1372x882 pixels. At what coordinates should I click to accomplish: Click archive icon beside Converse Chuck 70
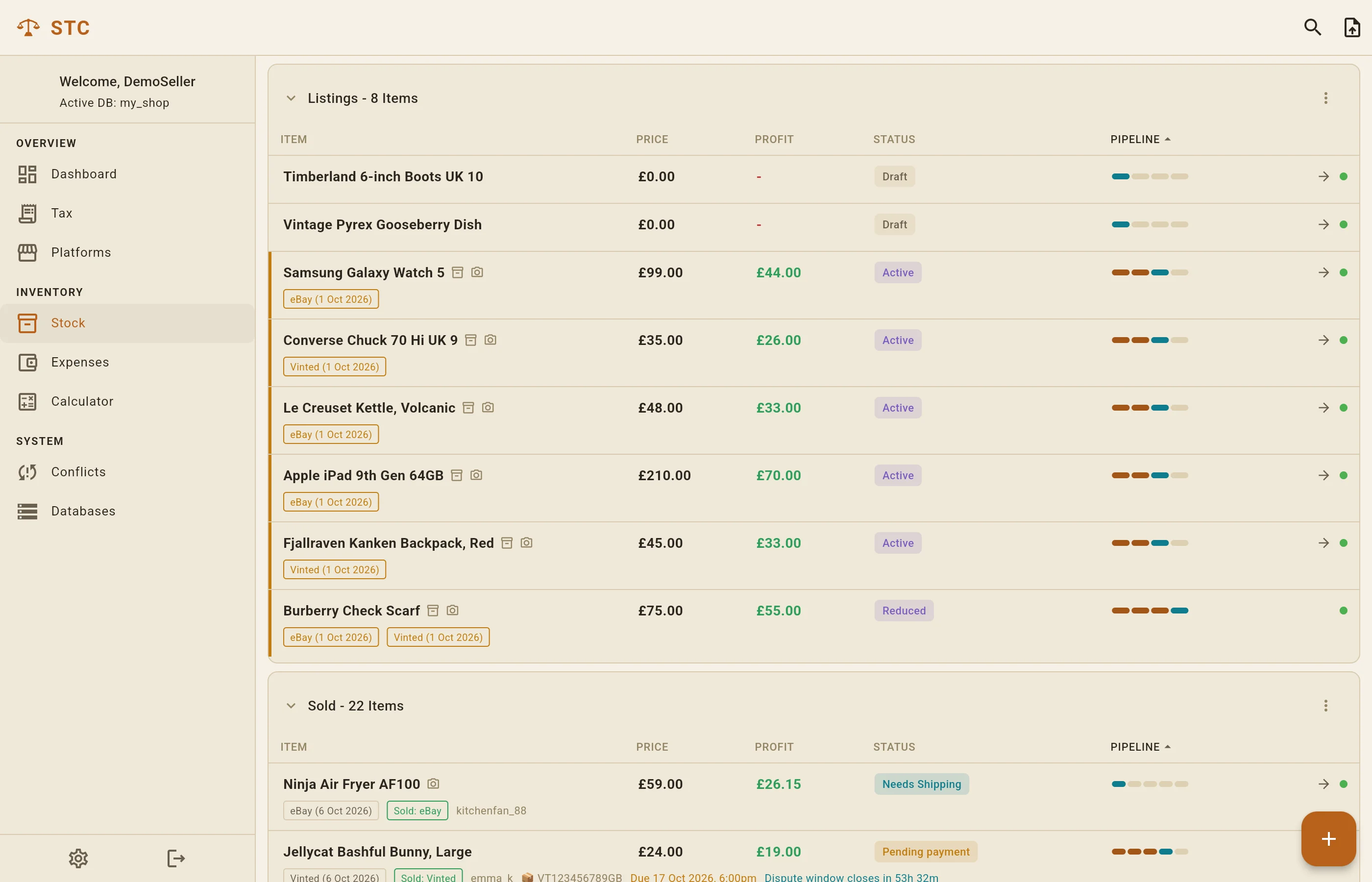click(471, 340)
